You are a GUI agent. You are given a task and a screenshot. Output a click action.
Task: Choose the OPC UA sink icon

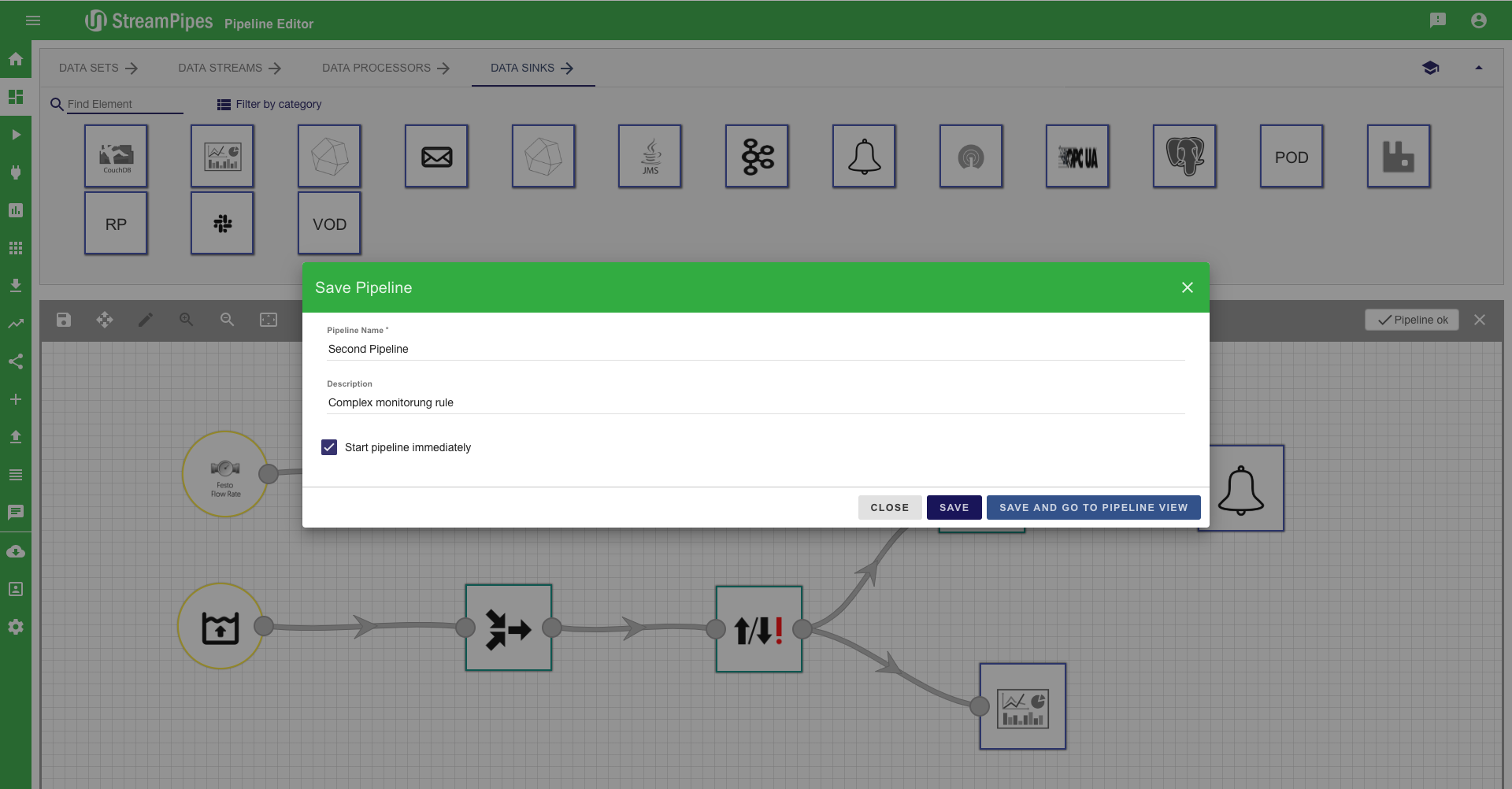1077,157
